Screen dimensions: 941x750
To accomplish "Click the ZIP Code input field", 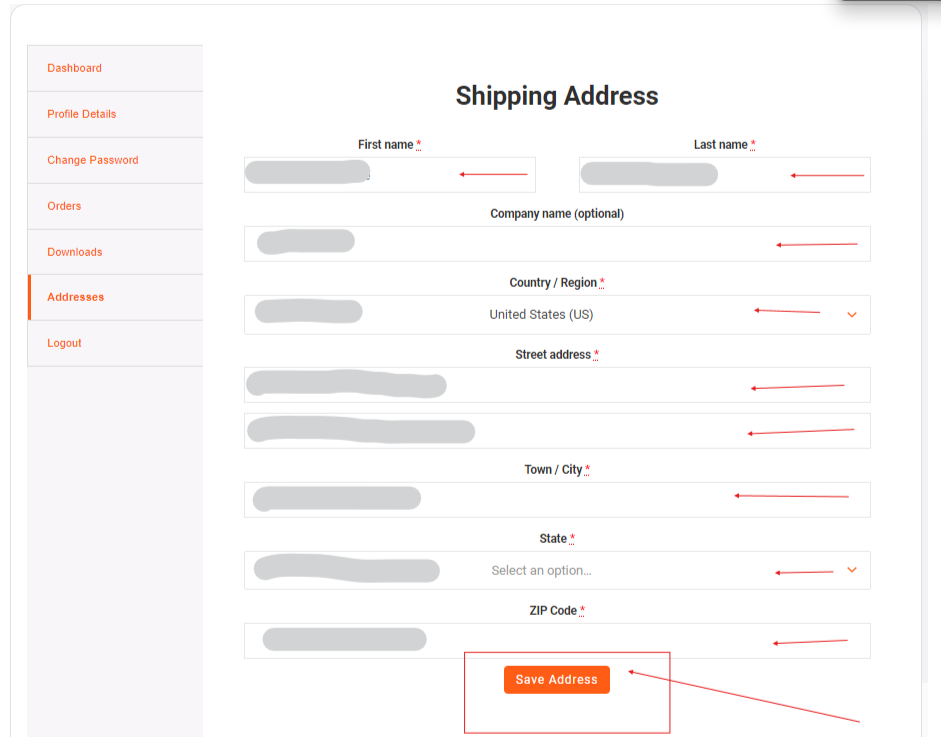I will (x=557, y=641).
